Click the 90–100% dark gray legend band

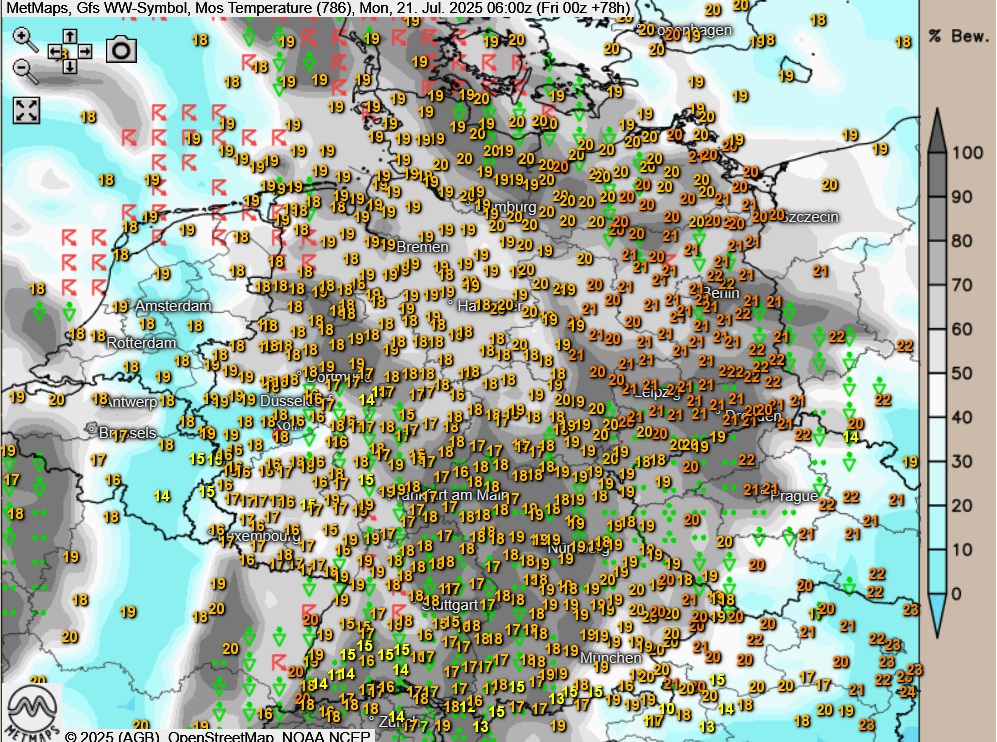tap(937, 175)
